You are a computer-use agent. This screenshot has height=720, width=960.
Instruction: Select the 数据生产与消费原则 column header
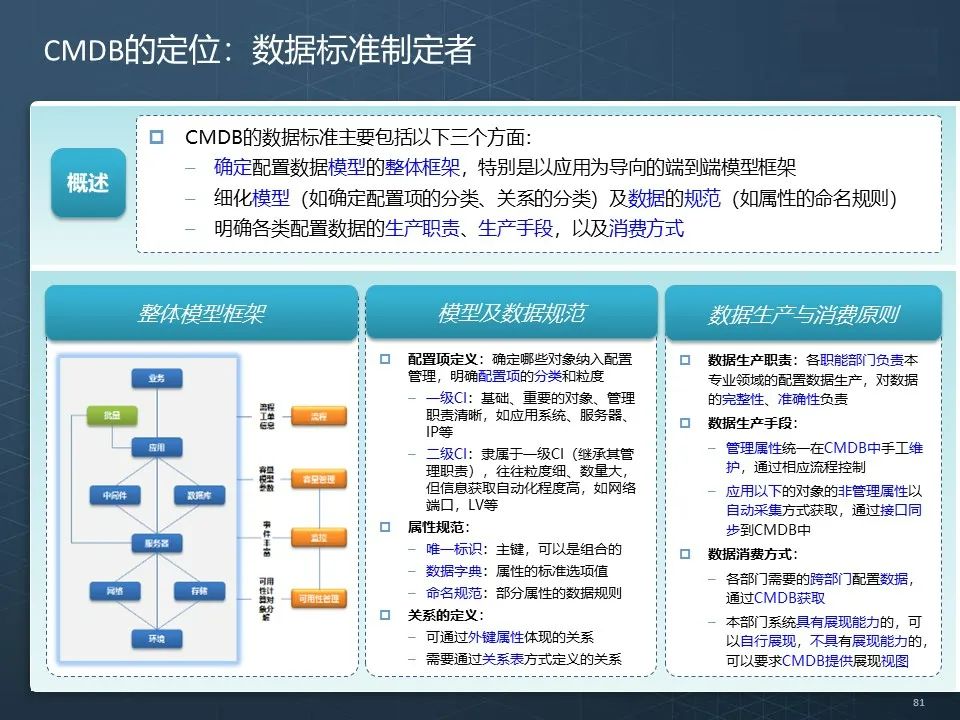(x=803, y=313)
